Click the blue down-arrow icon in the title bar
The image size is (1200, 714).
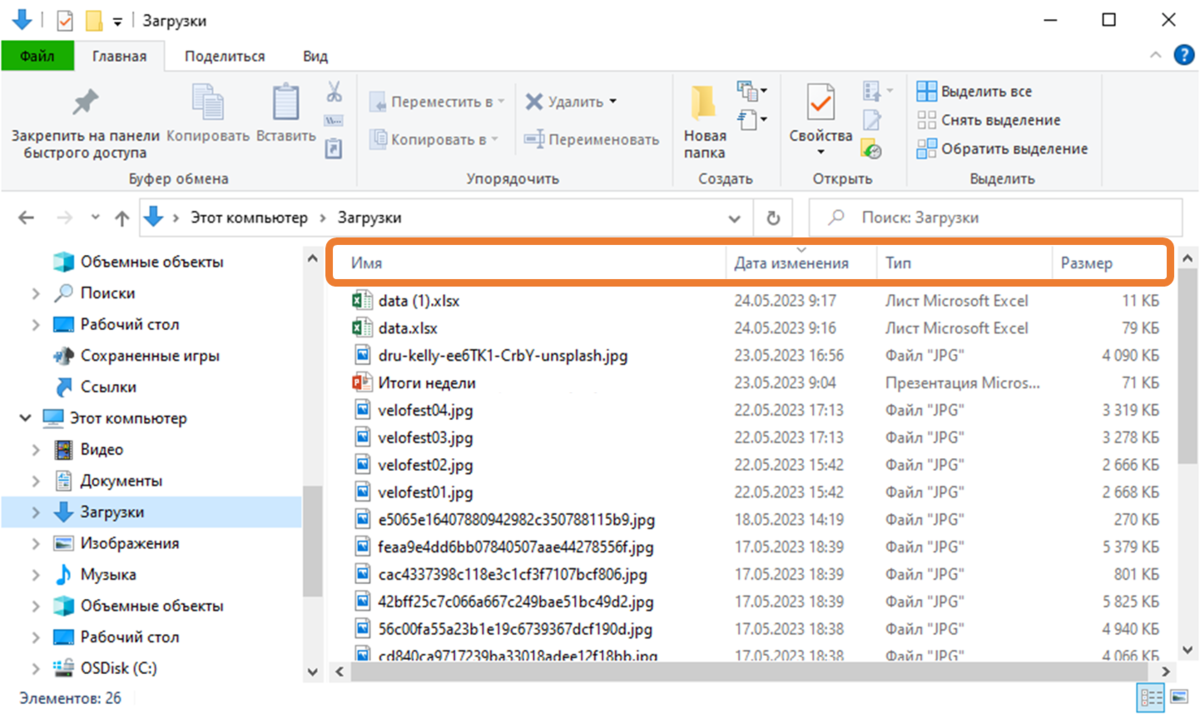click(21, 19)
